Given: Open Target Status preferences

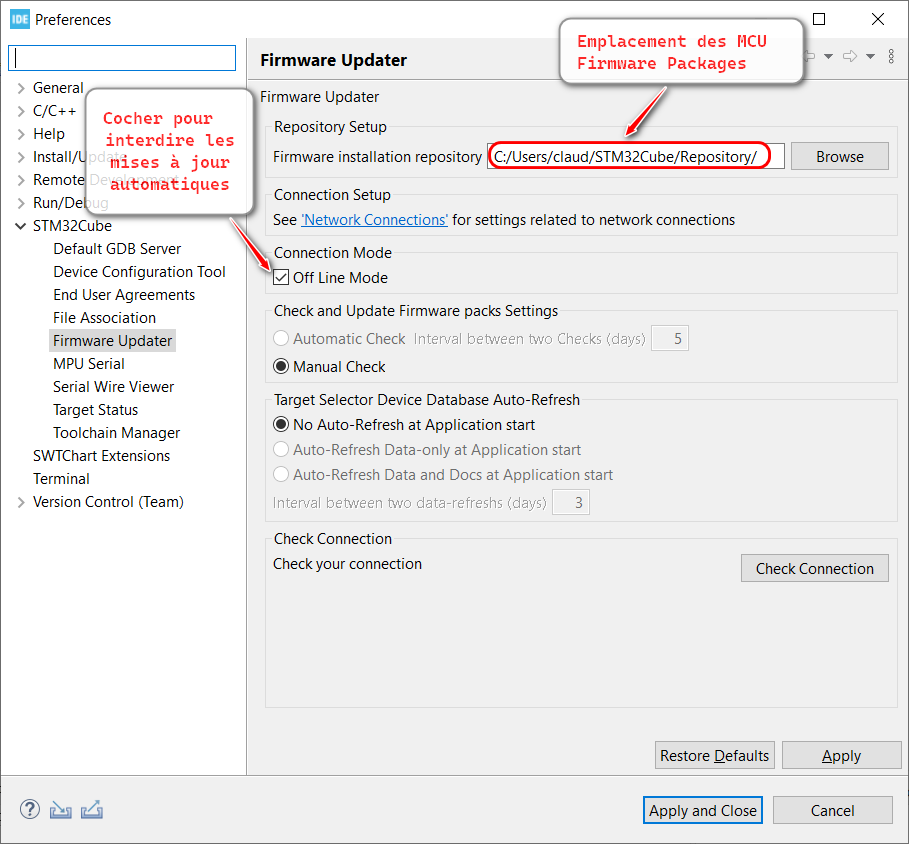Looking at the screenshot, I should pyautogui.click(x=96, y=410).
